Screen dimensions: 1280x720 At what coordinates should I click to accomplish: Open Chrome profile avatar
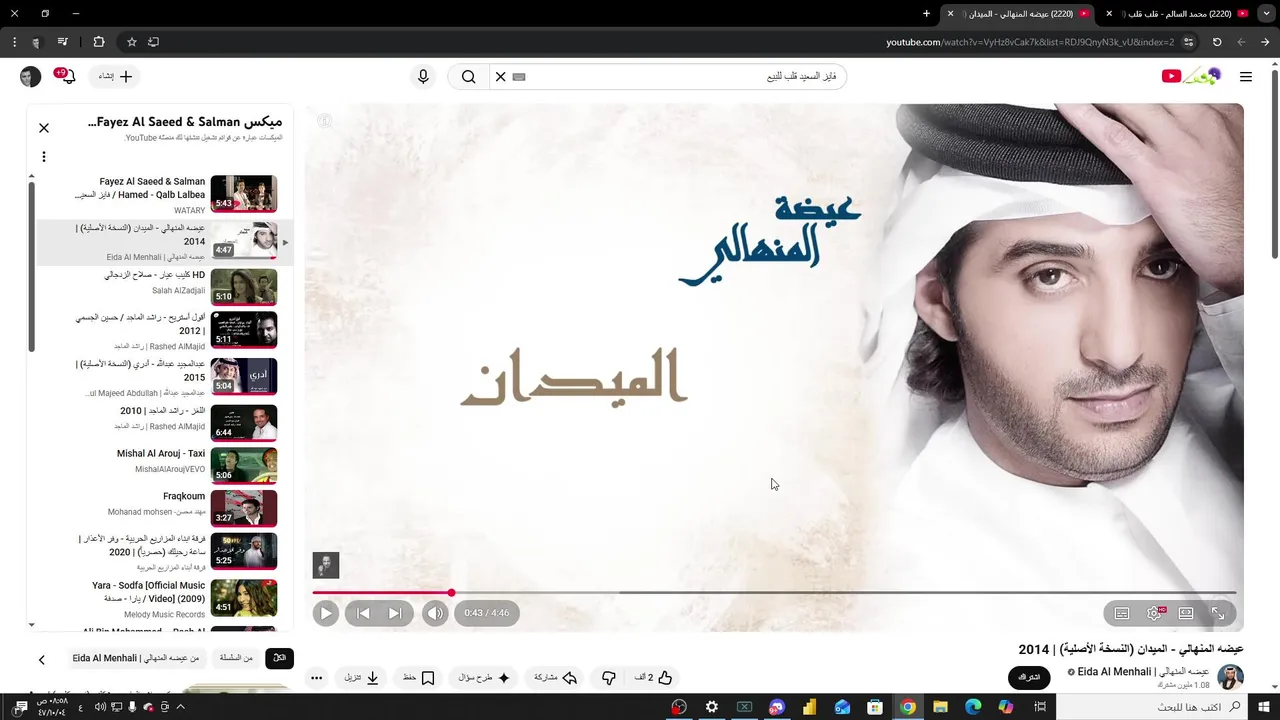click(x=36, y=42)
